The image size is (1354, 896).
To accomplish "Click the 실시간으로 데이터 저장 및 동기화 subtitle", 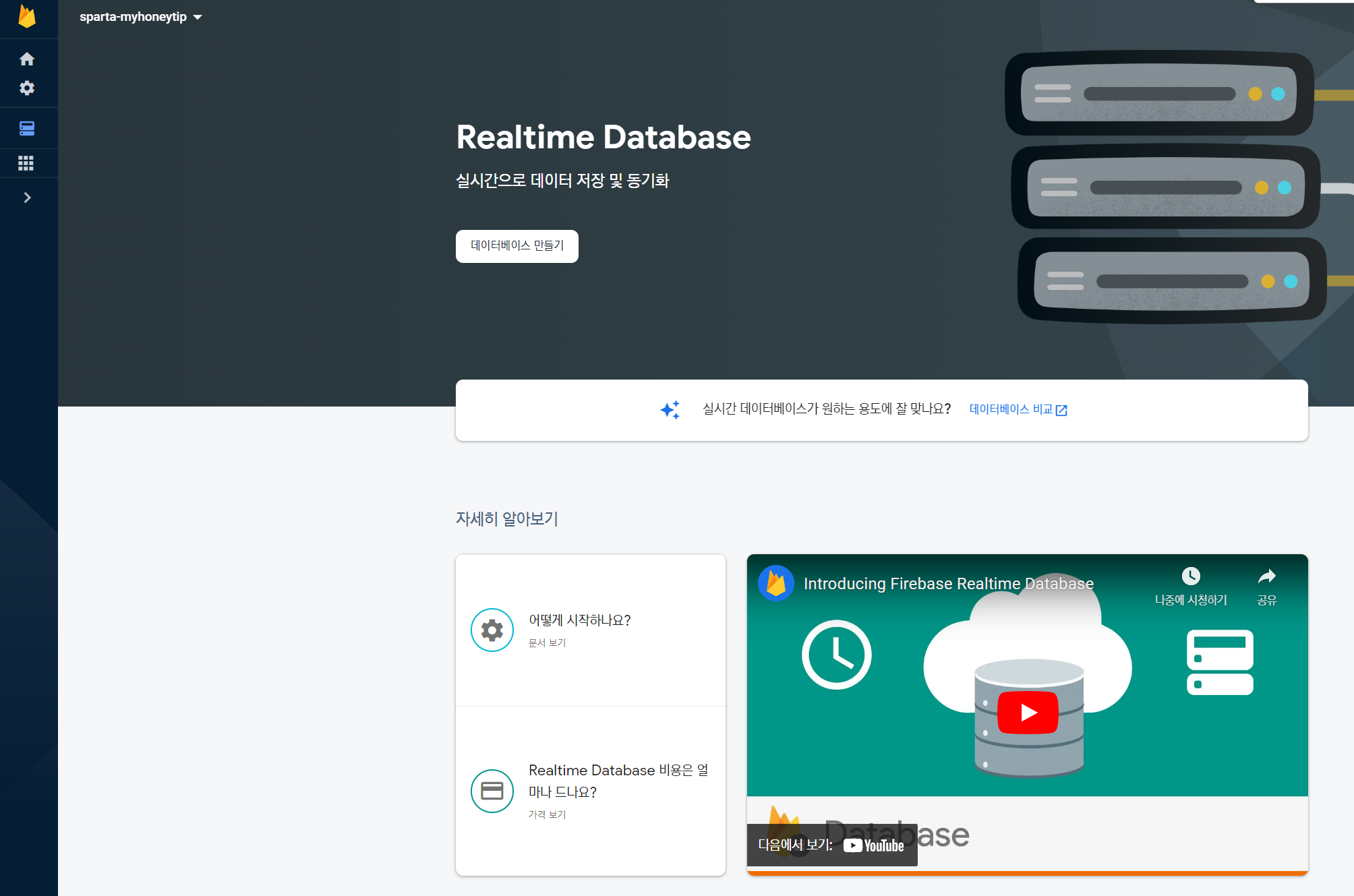I will click(562, 181).
